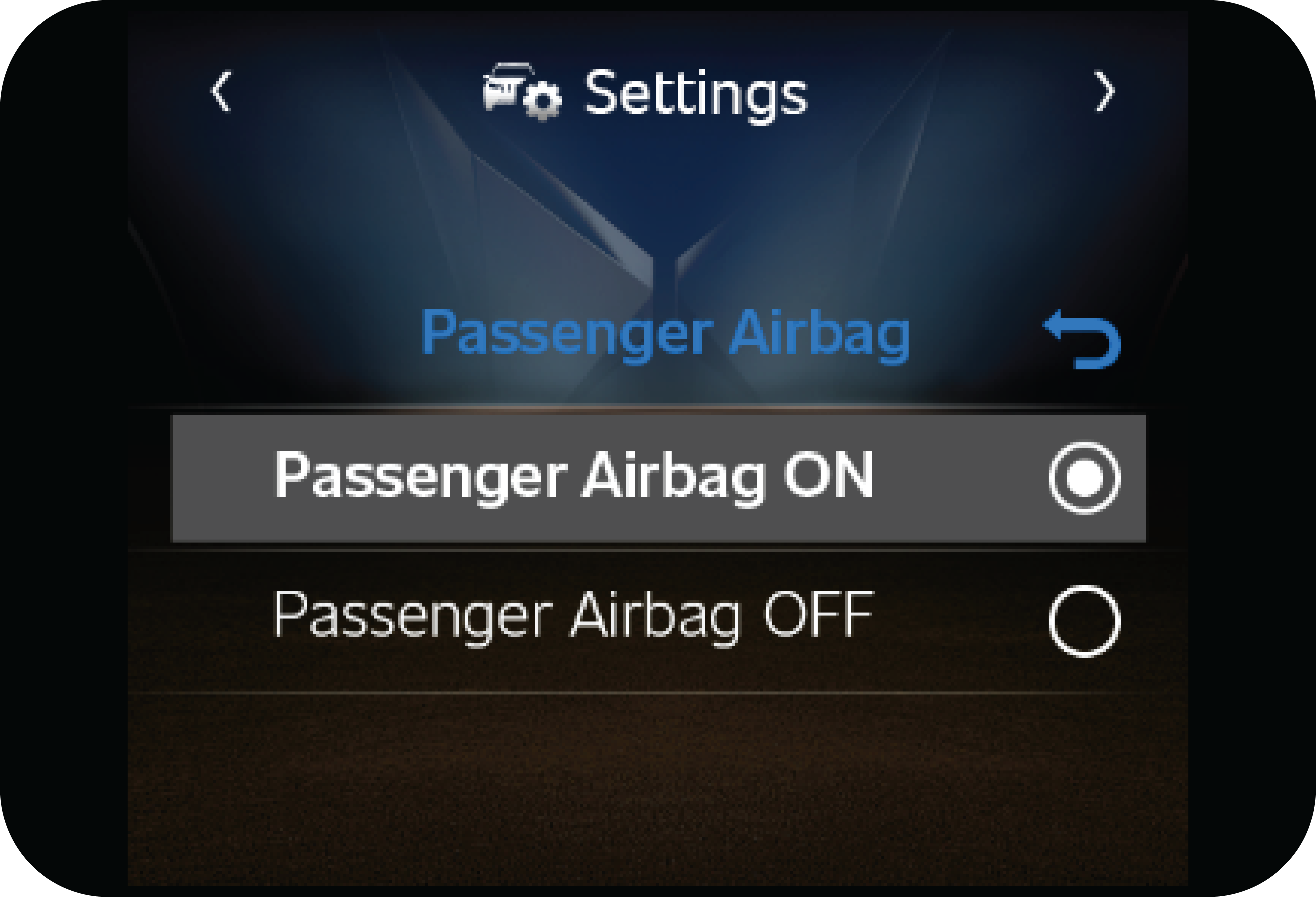Click the blue Passenger Airbag heading
The image size is (1316, 897).
pyautogui.click(x=665, y=334)
